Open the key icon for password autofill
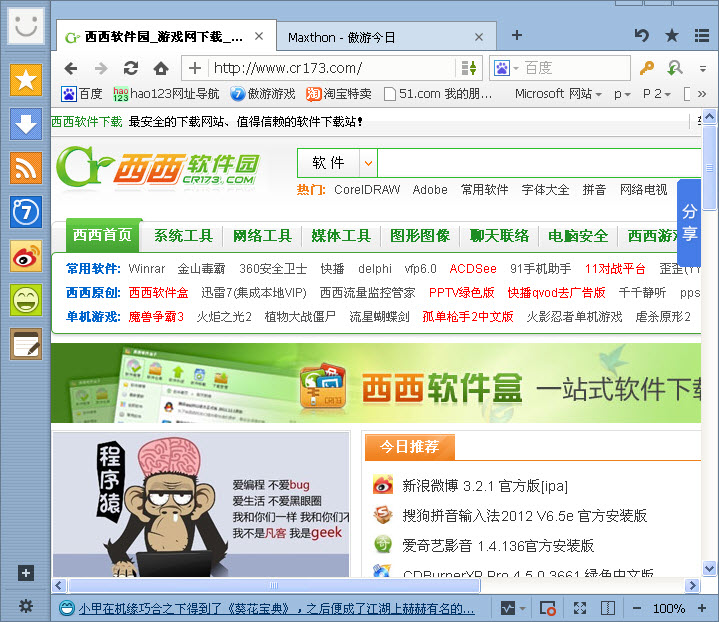Image resolution: width=719 pixels, height=622 pixels. pos(647,68)
